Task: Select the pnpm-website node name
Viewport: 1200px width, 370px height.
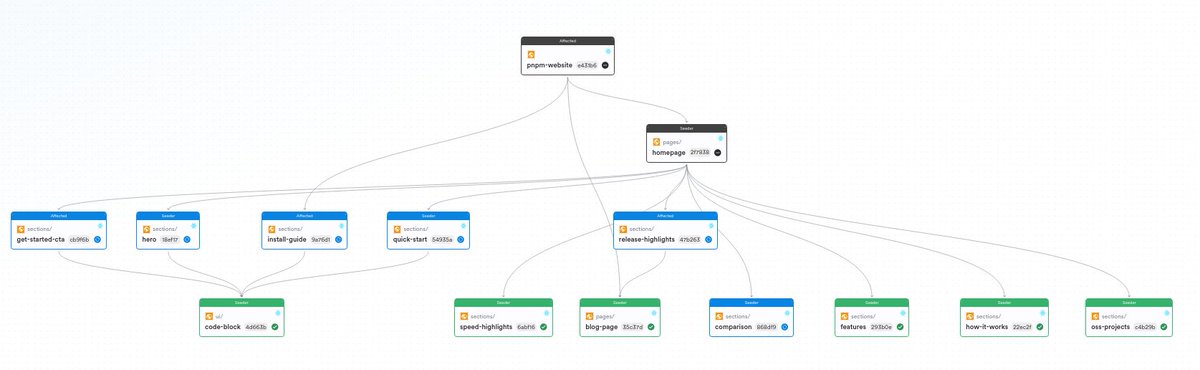Action: pyautogui.click(x=550, y=65)
